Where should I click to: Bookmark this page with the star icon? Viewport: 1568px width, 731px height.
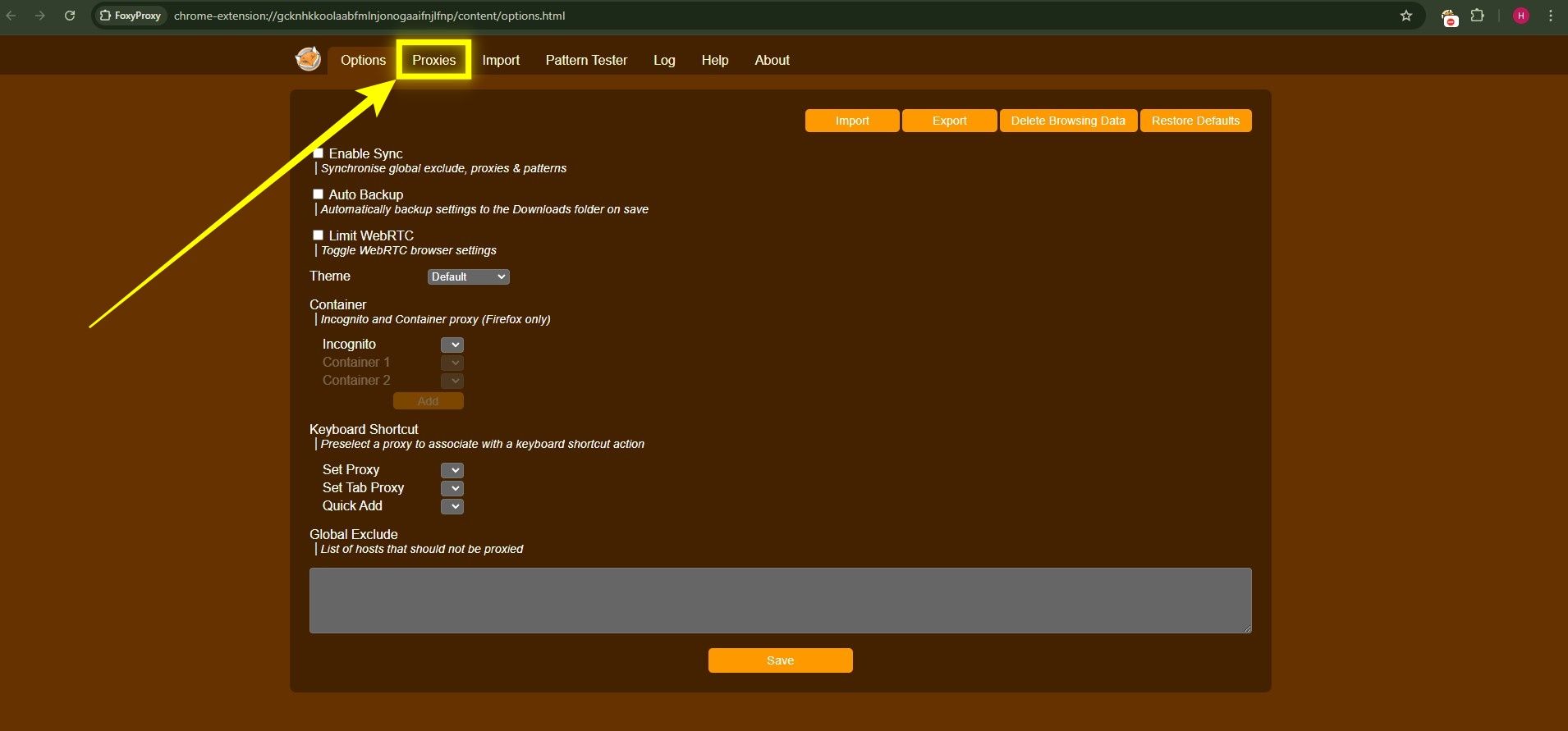[1406, 16]
